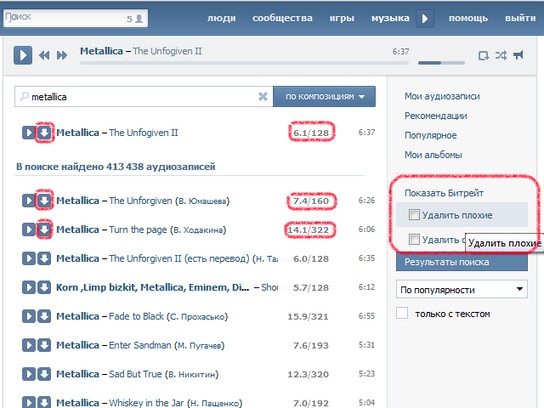The width and height of the screenshot is (544, 408).
Task: Open игры in the top navigation
Action: [342, 18]
